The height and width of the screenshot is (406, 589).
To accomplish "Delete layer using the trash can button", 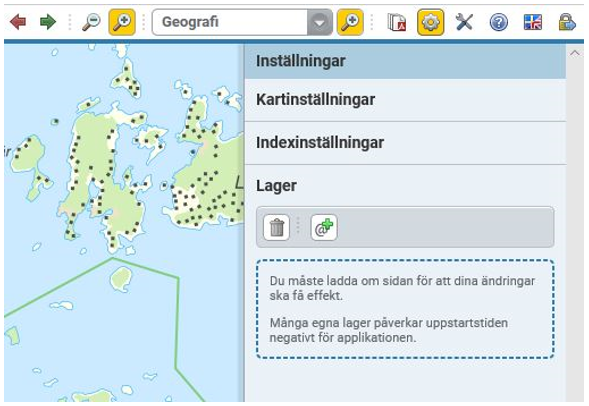I will 276,227.
